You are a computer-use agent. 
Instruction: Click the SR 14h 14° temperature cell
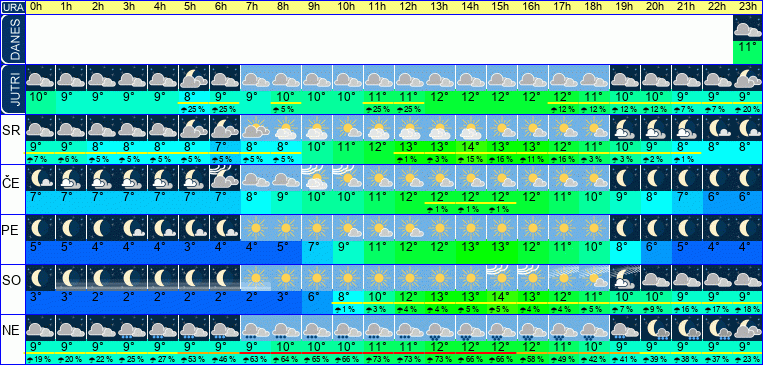471,146
